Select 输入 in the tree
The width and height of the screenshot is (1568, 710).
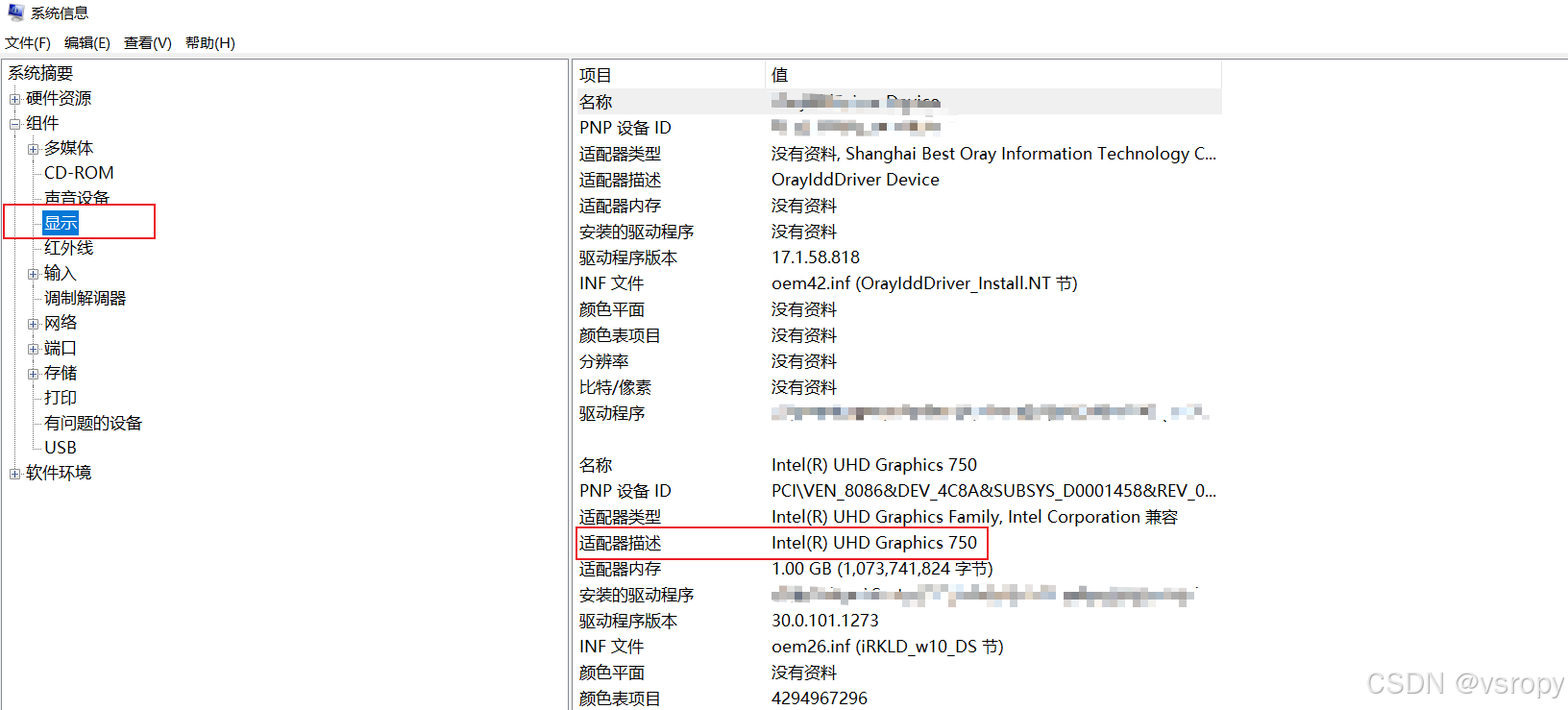tap(60, 273)
